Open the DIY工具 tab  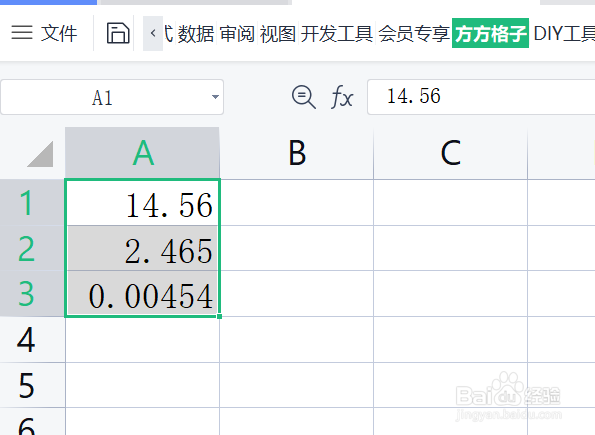(x=564, y=34)
